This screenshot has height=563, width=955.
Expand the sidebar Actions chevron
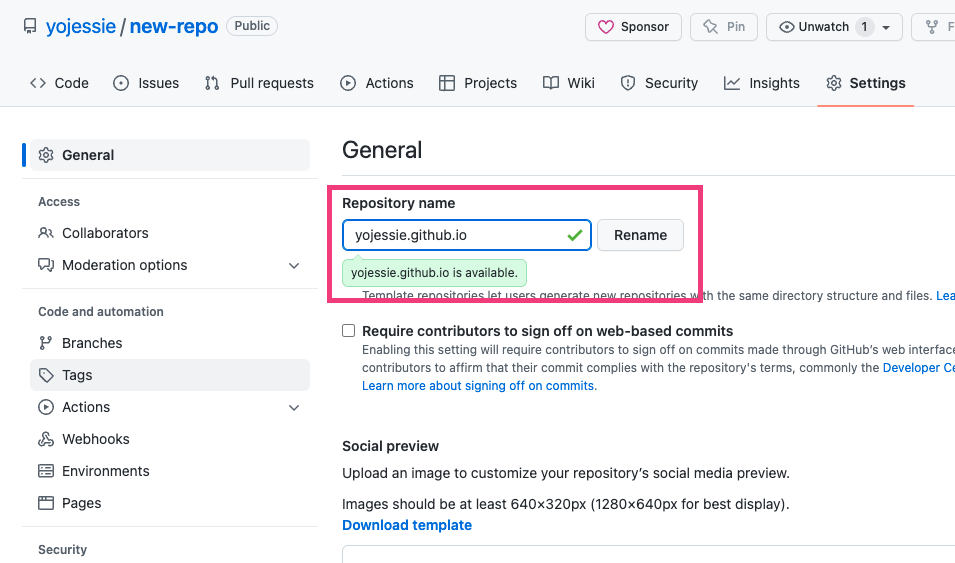click(294, 408)
